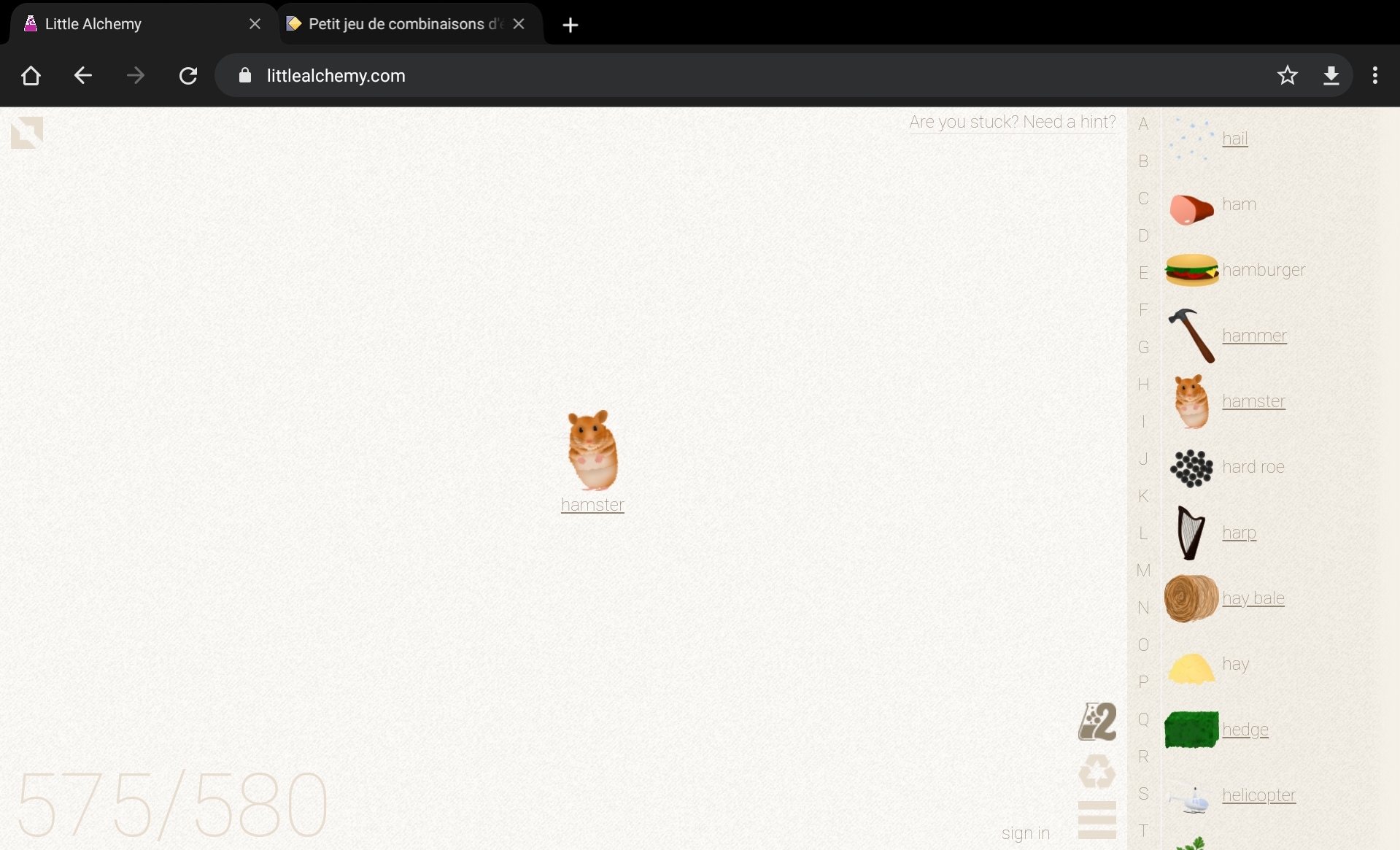
Task: Click the hamster on the workspace
Action: pos(592,450)
